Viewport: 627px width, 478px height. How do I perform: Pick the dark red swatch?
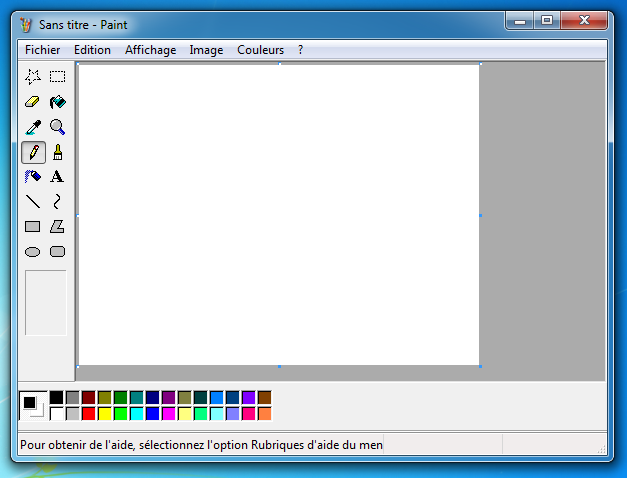click(x=88, y=398)
